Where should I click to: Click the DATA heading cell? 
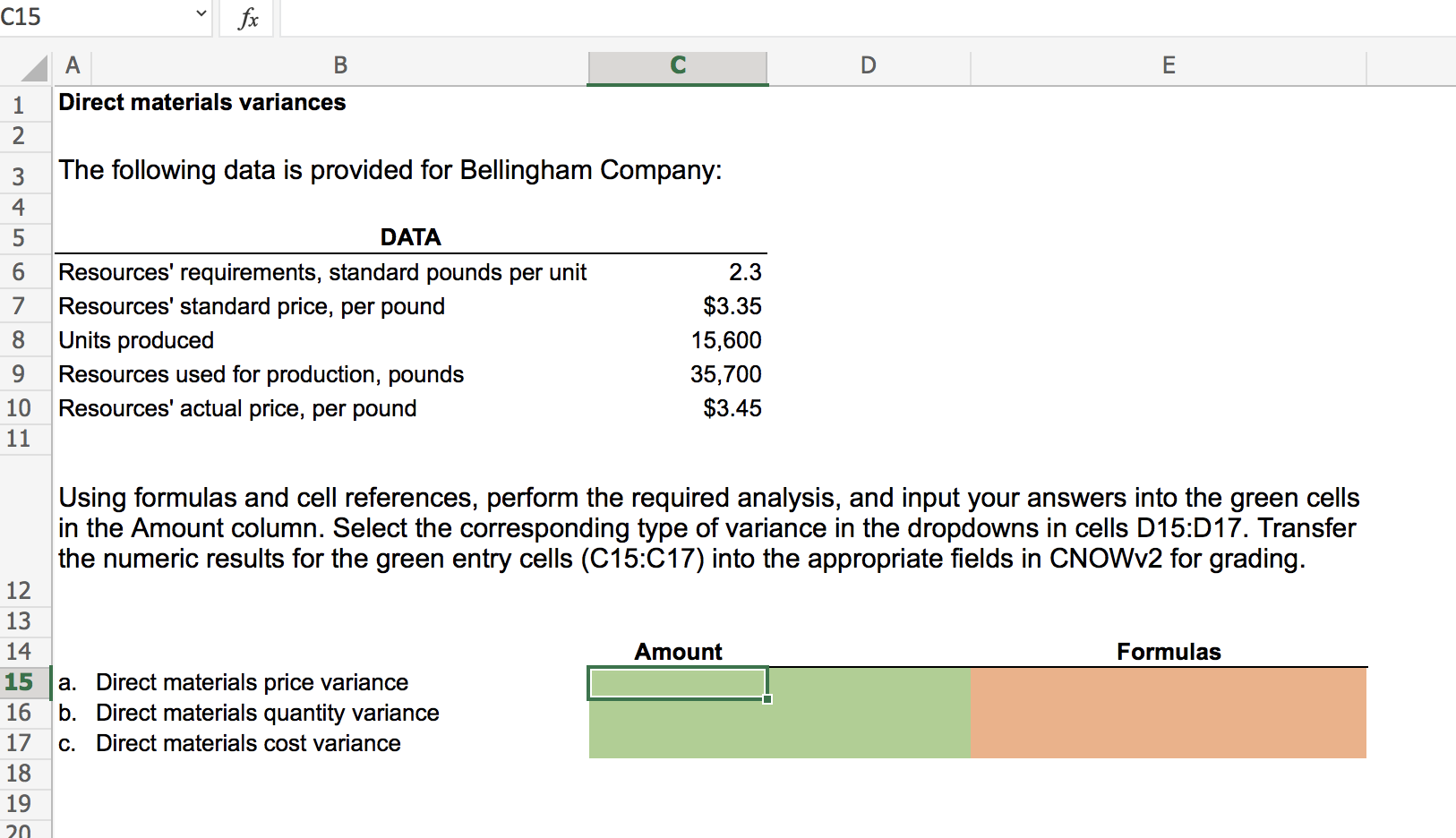(x=410, y=236)
